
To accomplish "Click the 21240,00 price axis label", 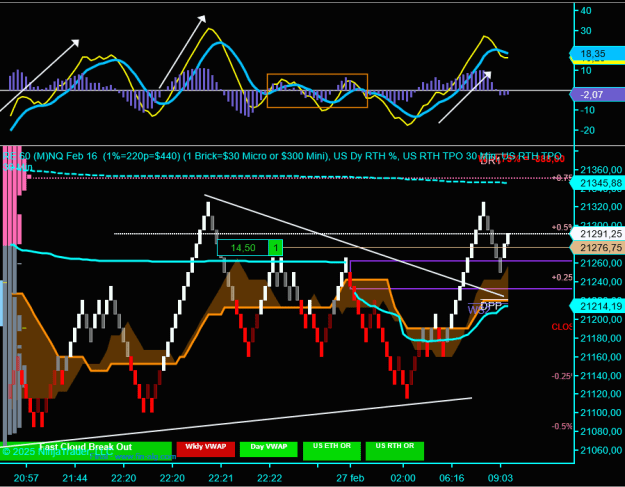I will click(x=601, y=282).
